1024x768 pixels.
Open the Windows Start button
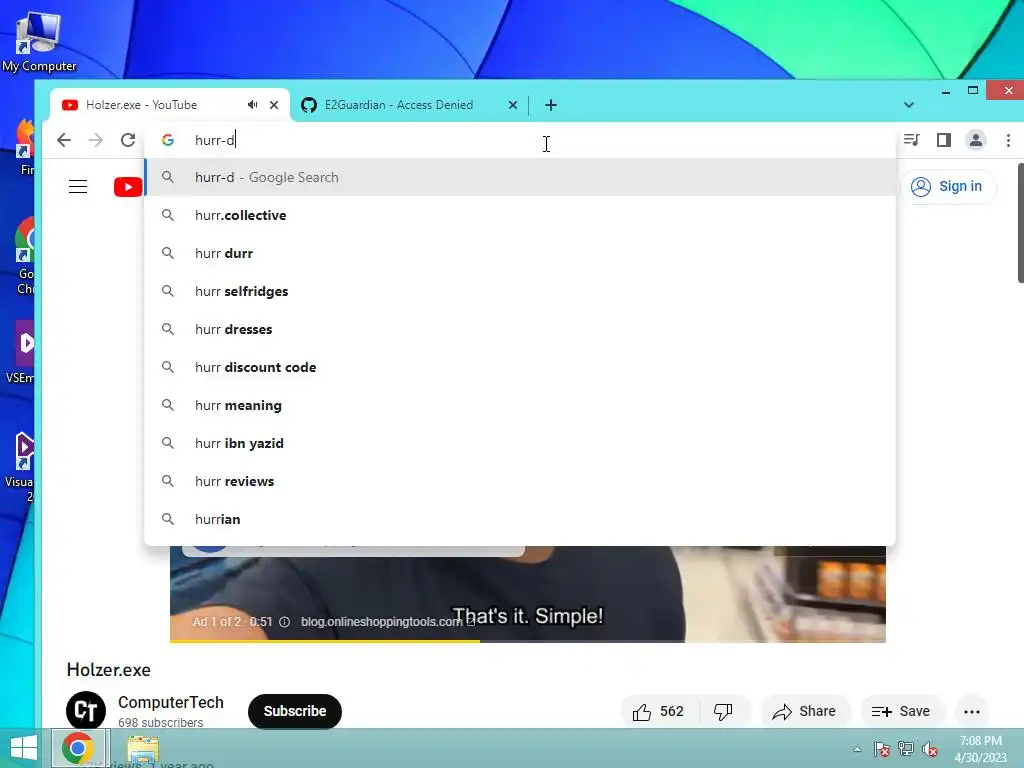(x=24, y=748)
